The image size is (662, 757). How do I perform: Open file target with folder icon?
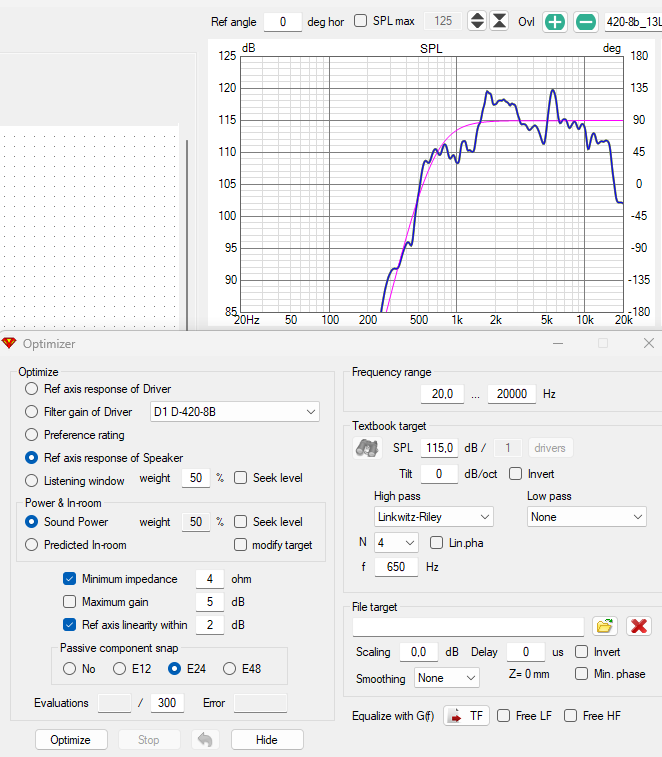(605, 626)
